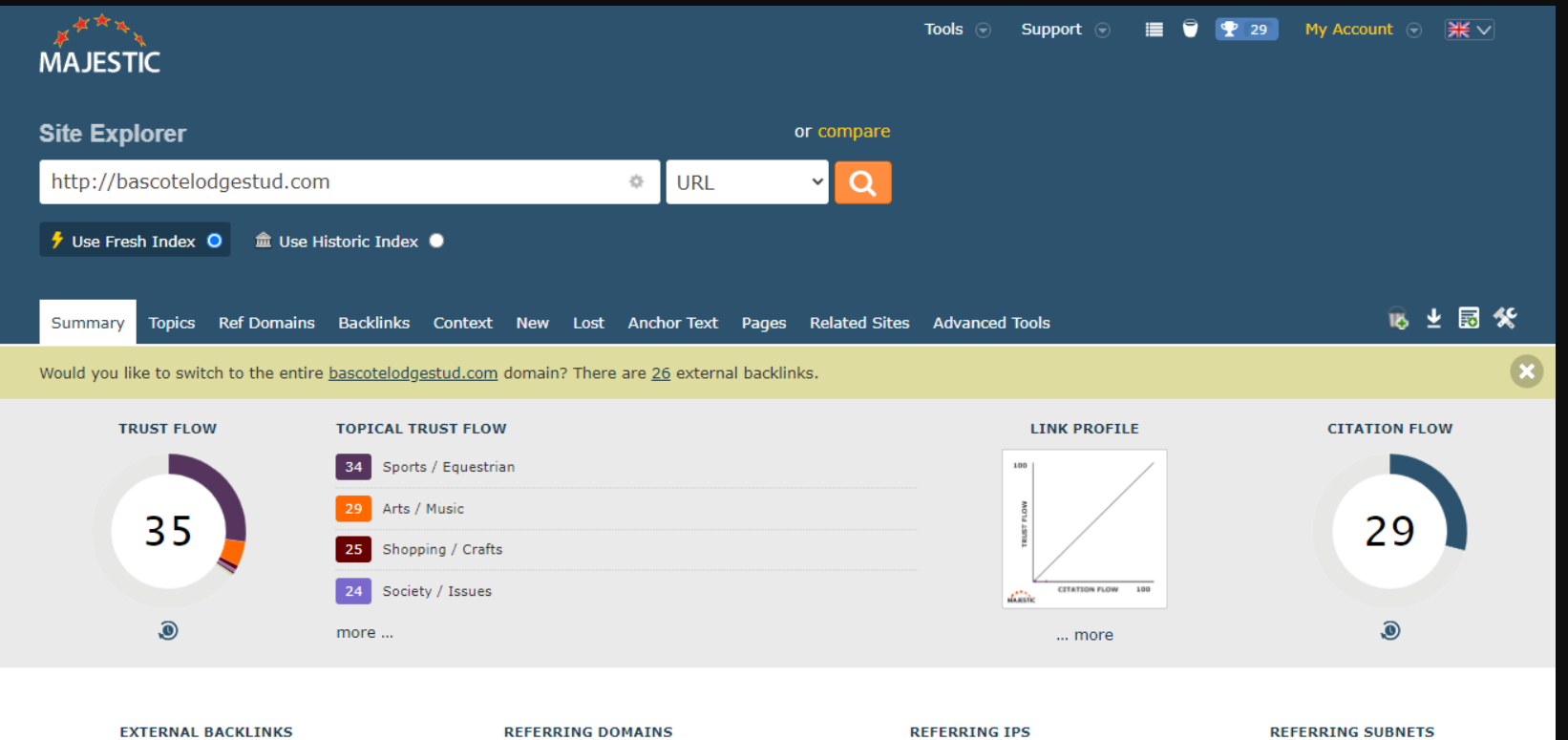The height and width of the screenshot is (740, 1568).
Task: Click the gear icon inside the URL search box
Action: (636, 181)
